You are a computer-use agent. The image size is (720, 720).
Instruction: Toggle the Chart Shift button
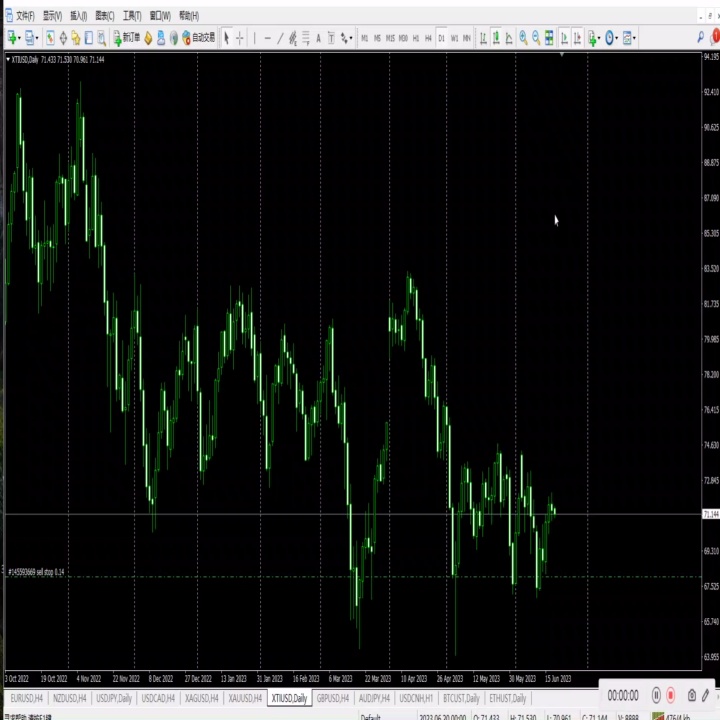tap(577, 38)
